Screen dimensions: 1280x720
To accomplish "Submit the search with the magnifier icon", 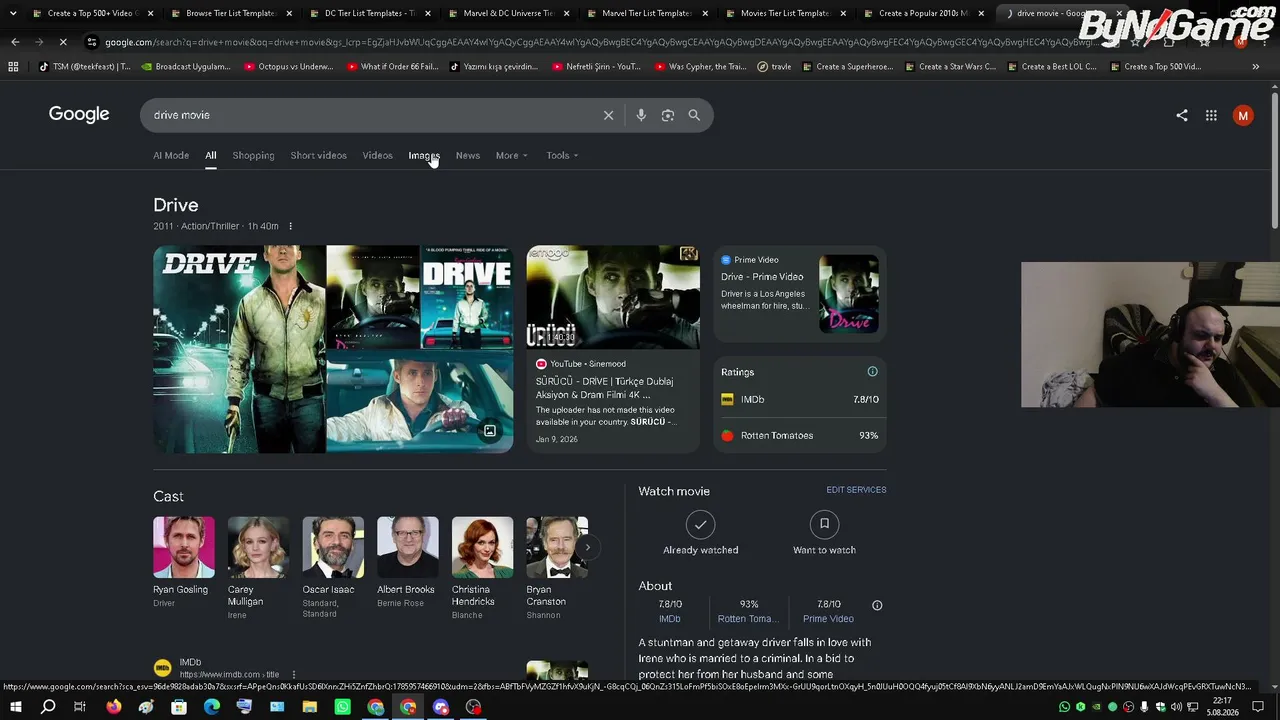I will [694, 115].
